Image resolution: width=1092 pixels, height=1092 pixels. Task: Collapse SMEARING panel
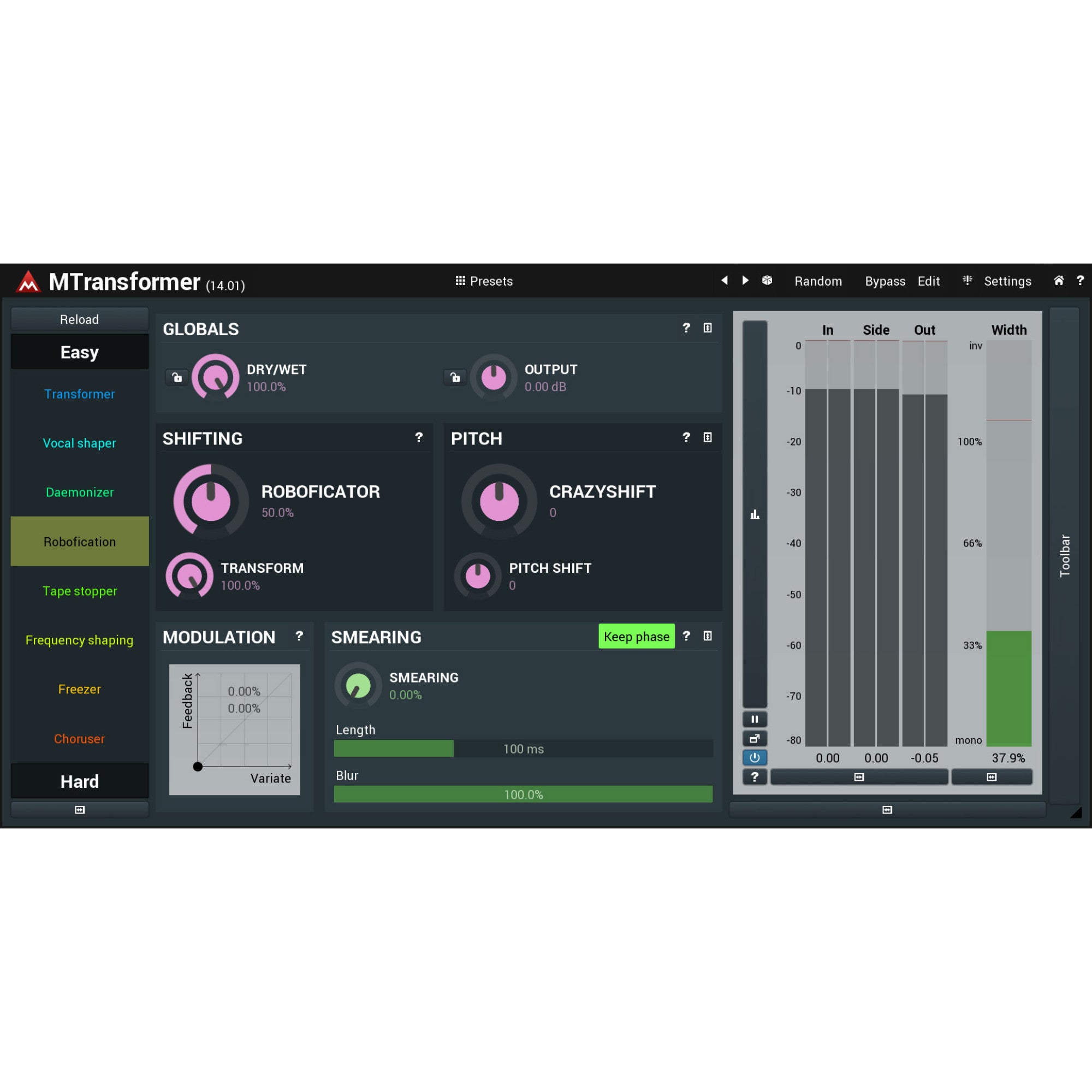point(707,637)
